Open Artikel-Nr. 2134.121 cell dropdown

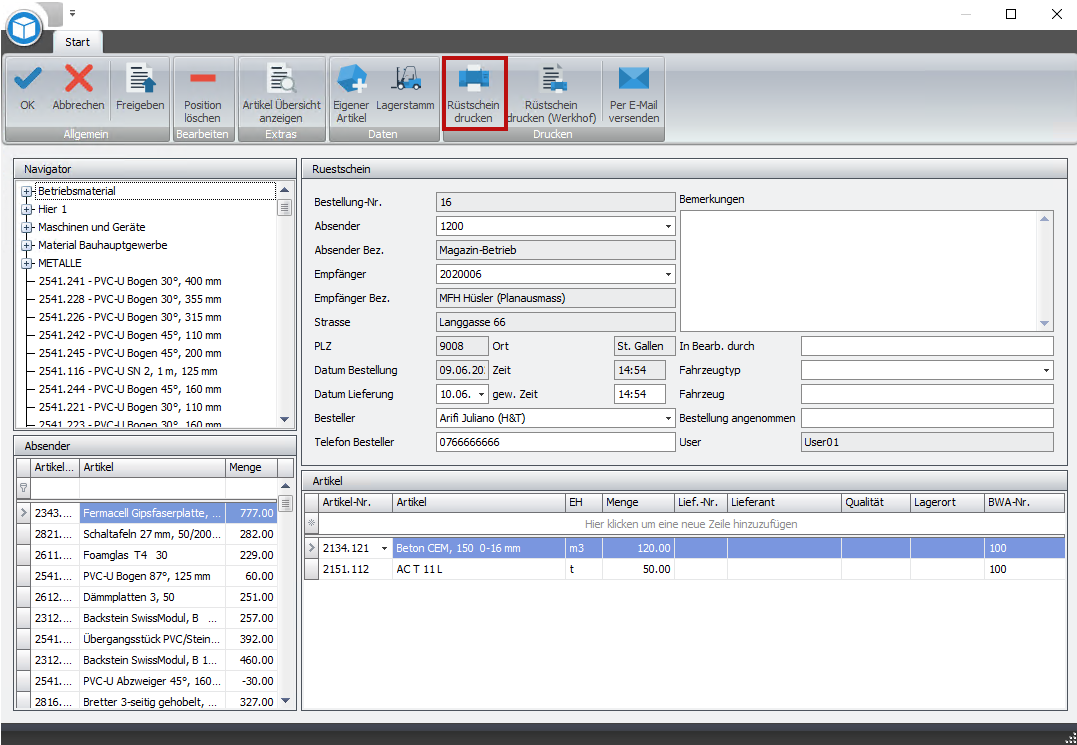[384, 548]
